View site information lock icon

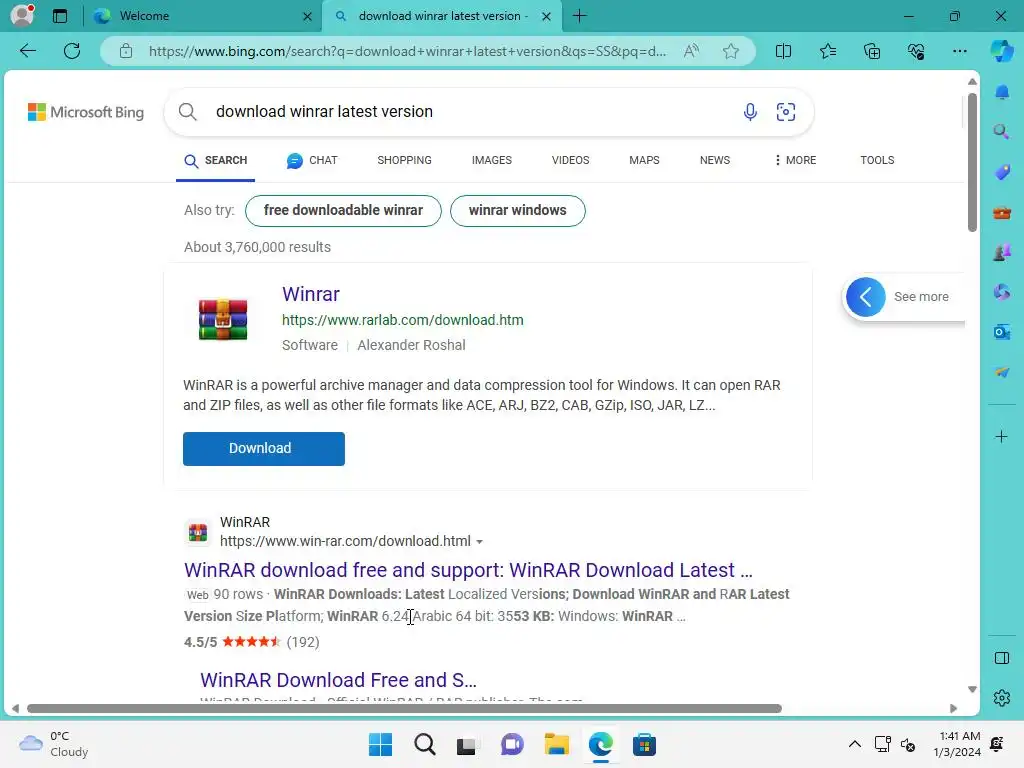pyautogui.click(x=126, y=51)
